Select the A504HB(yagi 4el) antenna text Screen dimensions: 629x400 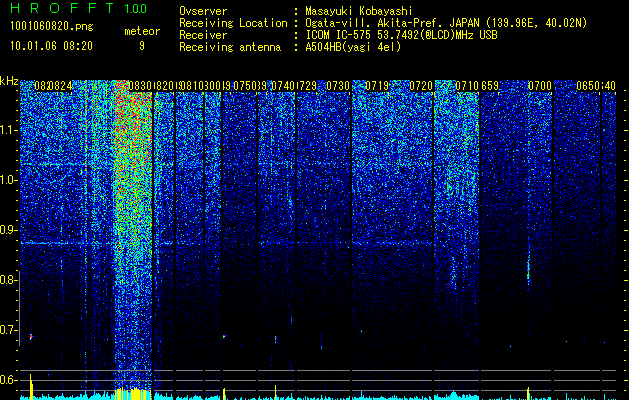(353, 47)
